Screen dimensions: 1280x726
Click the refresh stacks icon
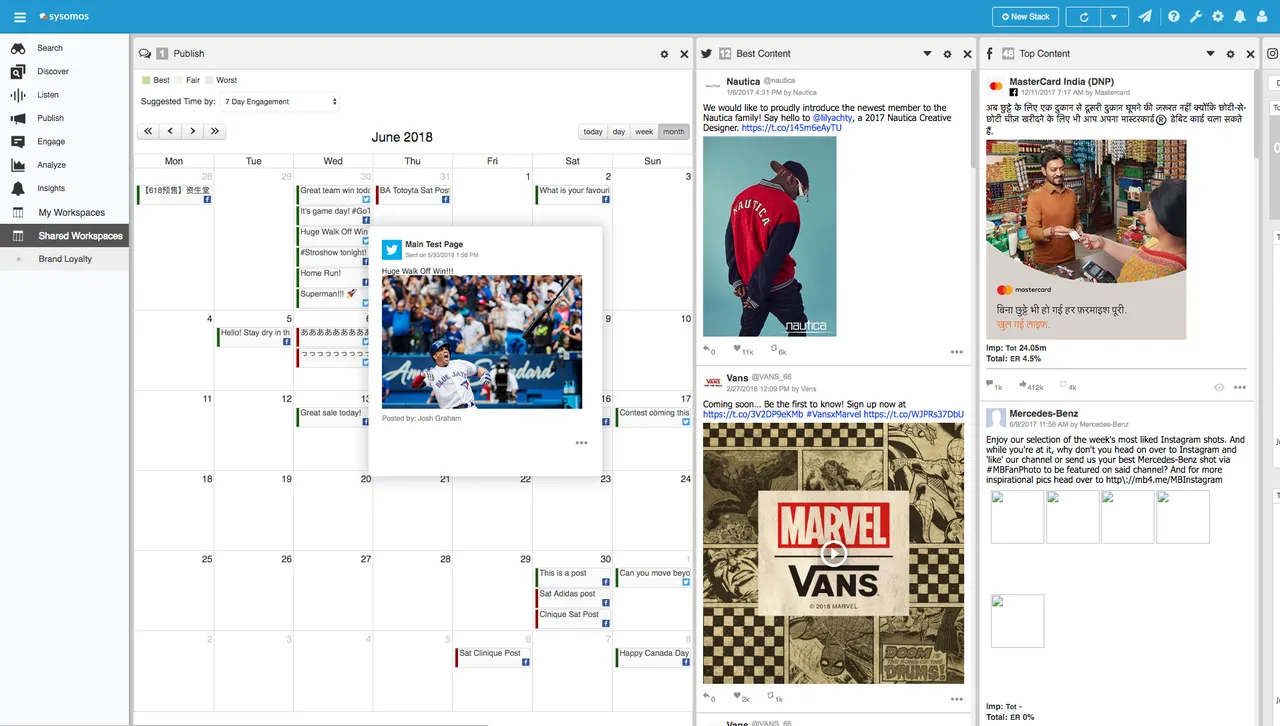(x=1083, y=17)
